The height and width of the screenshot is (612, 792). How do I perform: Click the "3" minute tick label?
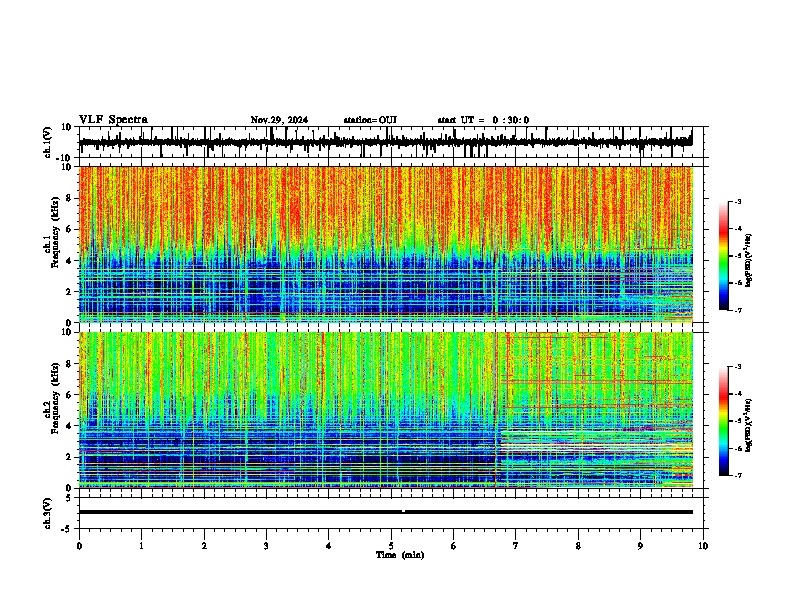tap(266, 546)
